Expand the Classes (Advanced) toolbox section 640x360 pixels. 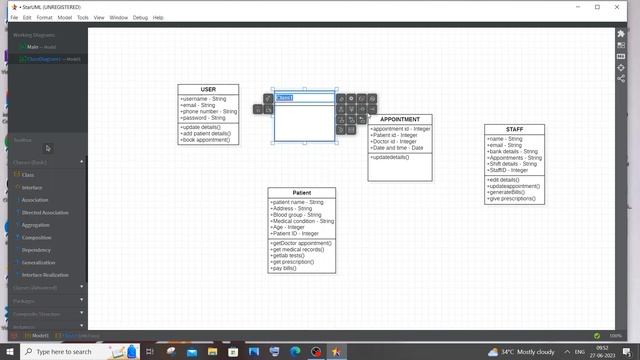point(82,287)
